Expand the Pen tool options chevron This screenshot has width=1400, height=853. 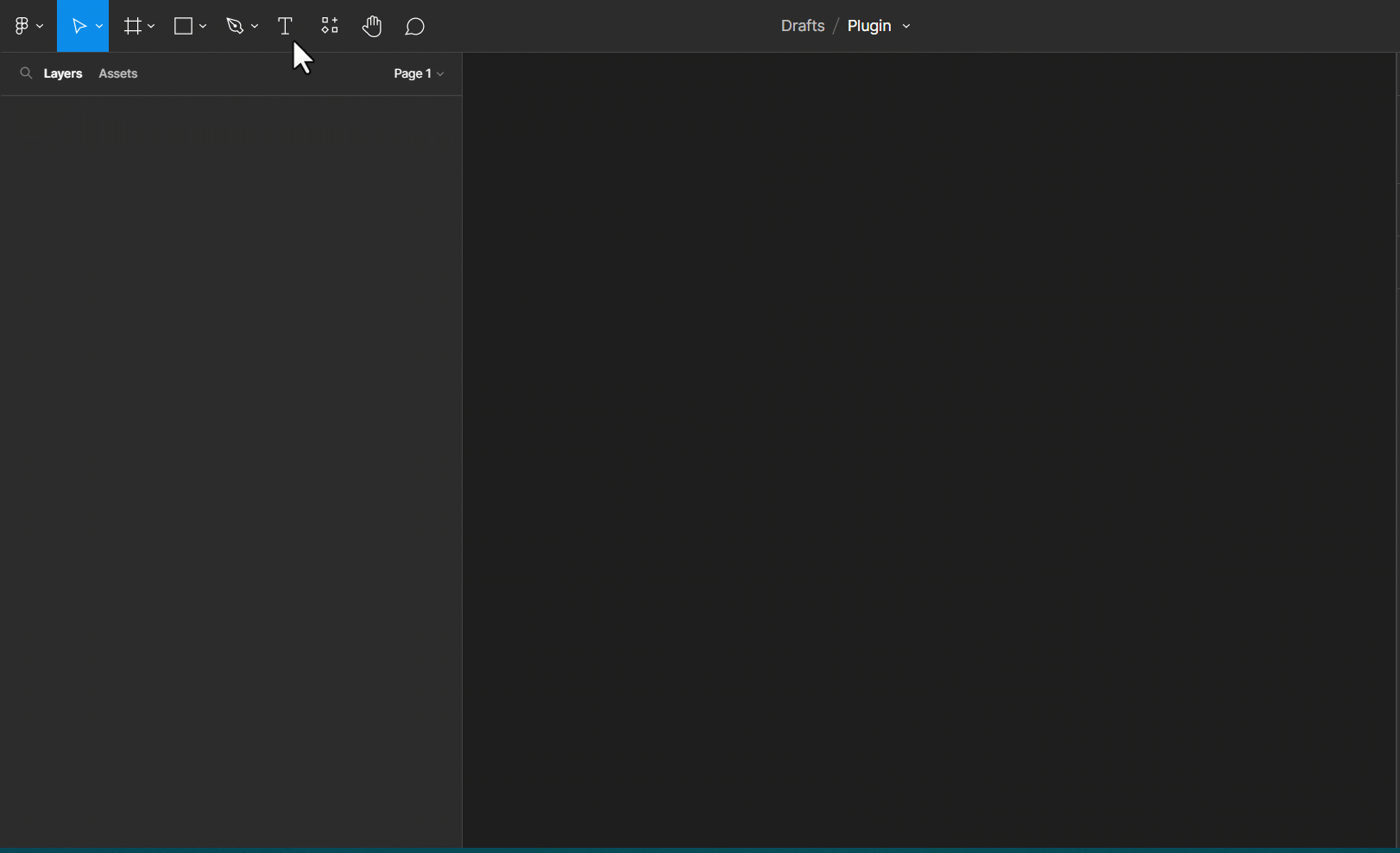coord(255,25)
